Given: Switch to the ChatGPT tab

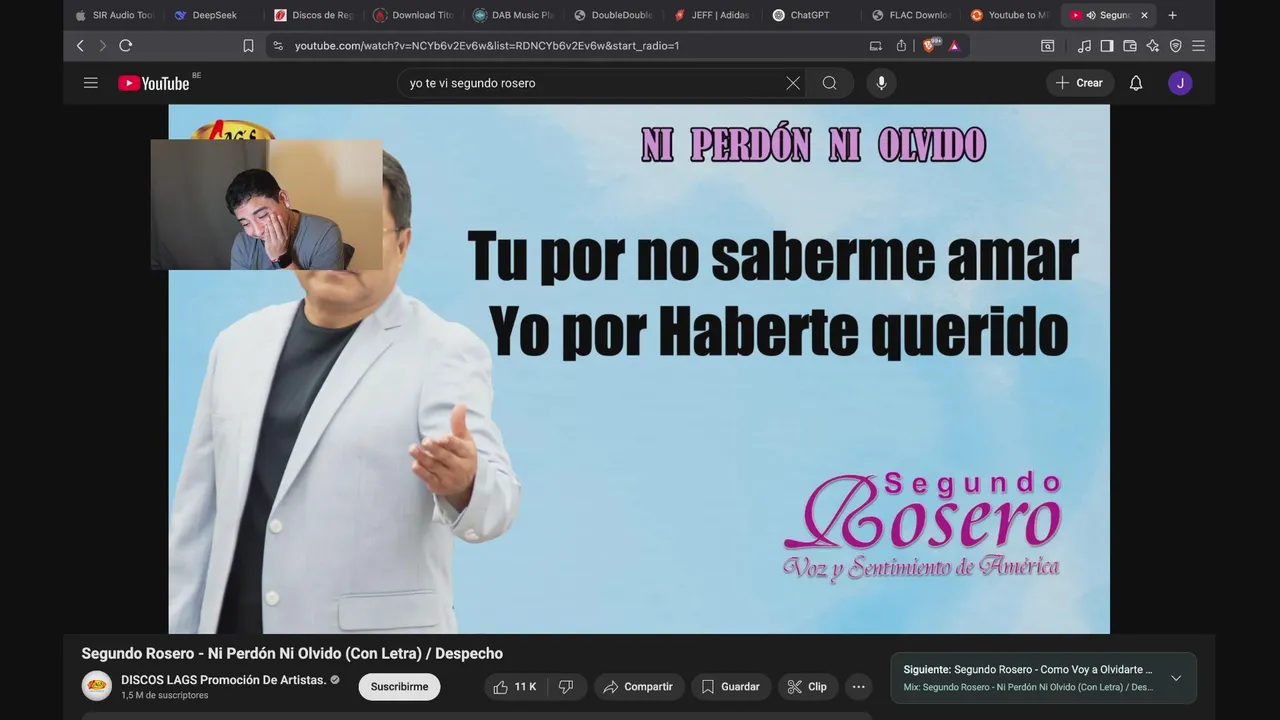Looking at the screenshot, I should 802,15.
